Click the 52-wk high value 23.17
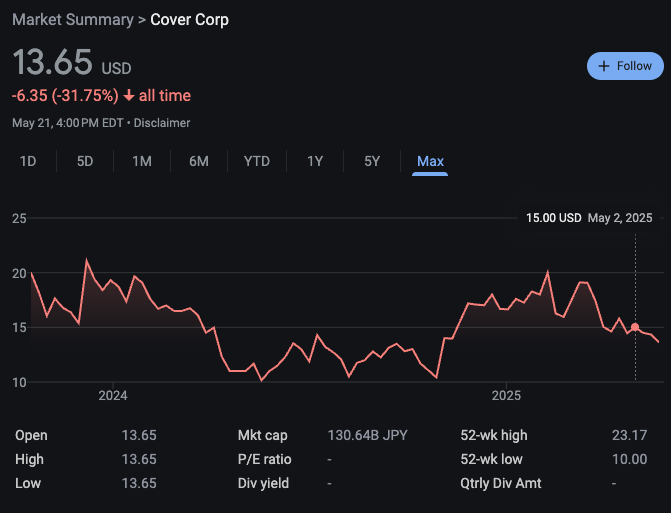 tap(630, 435)
